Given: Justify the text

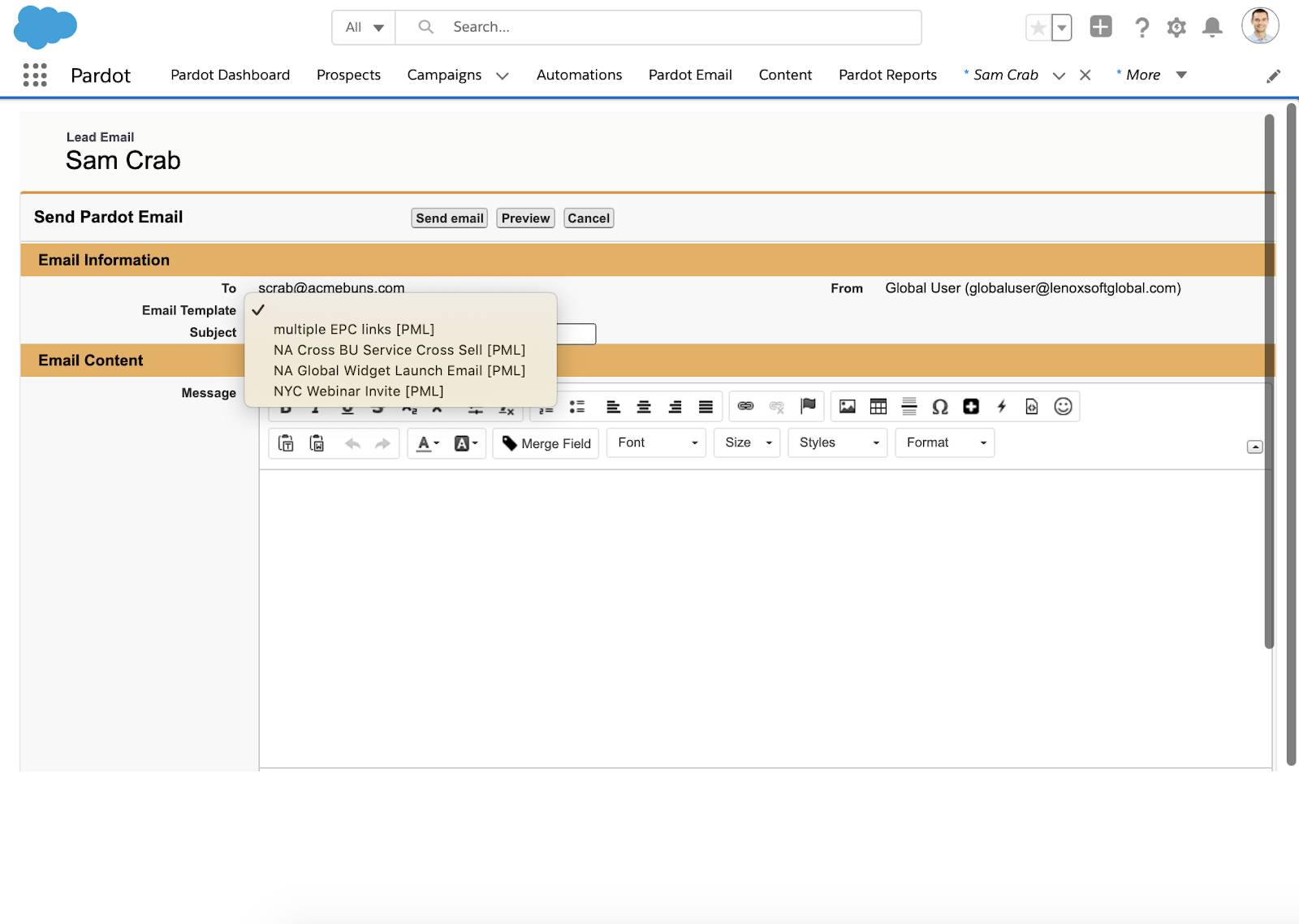Looking at the screenshot, I should [x=706, y=407].
